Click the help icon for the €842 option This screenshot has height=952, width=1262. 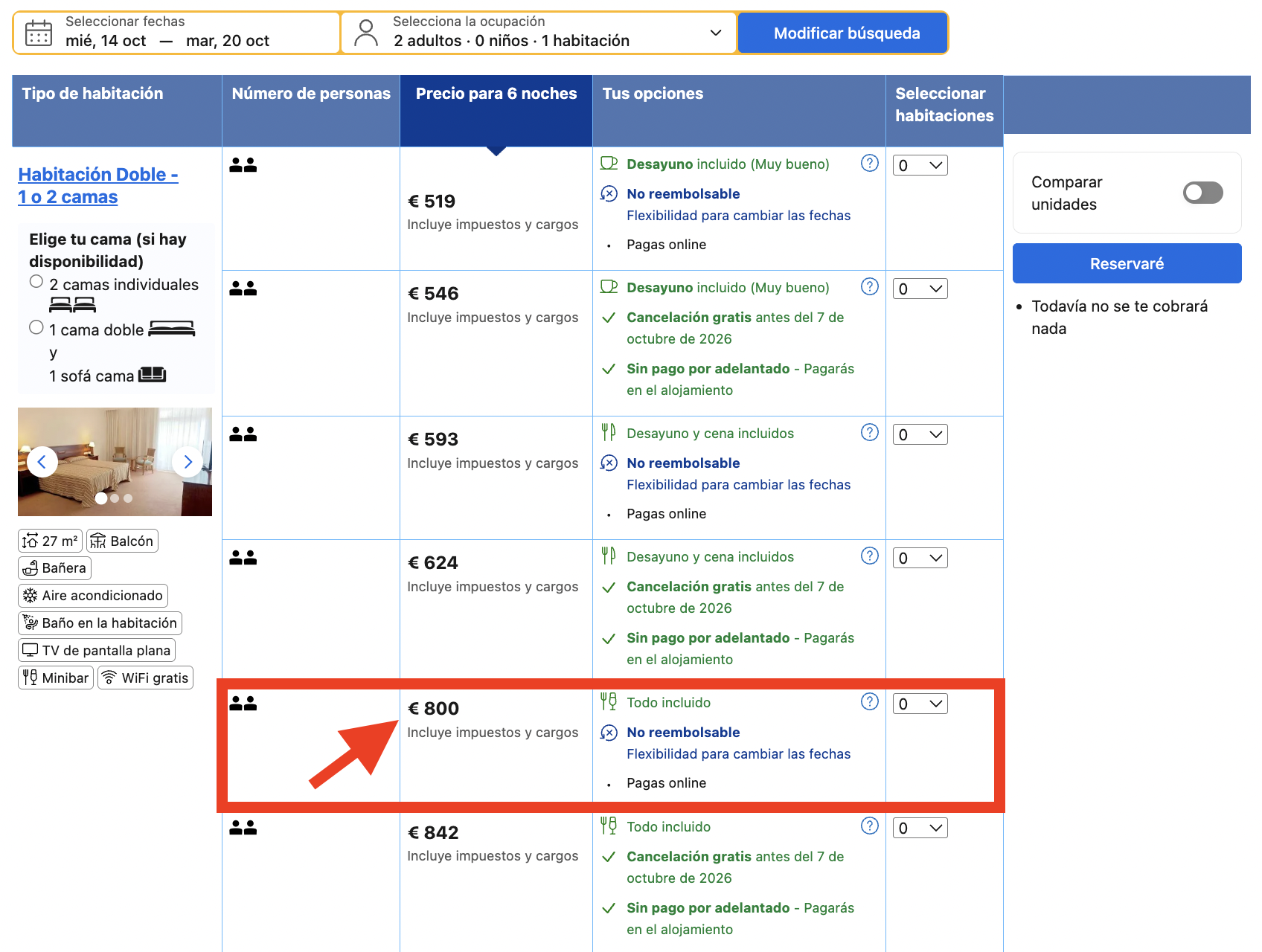coord(869,826)
